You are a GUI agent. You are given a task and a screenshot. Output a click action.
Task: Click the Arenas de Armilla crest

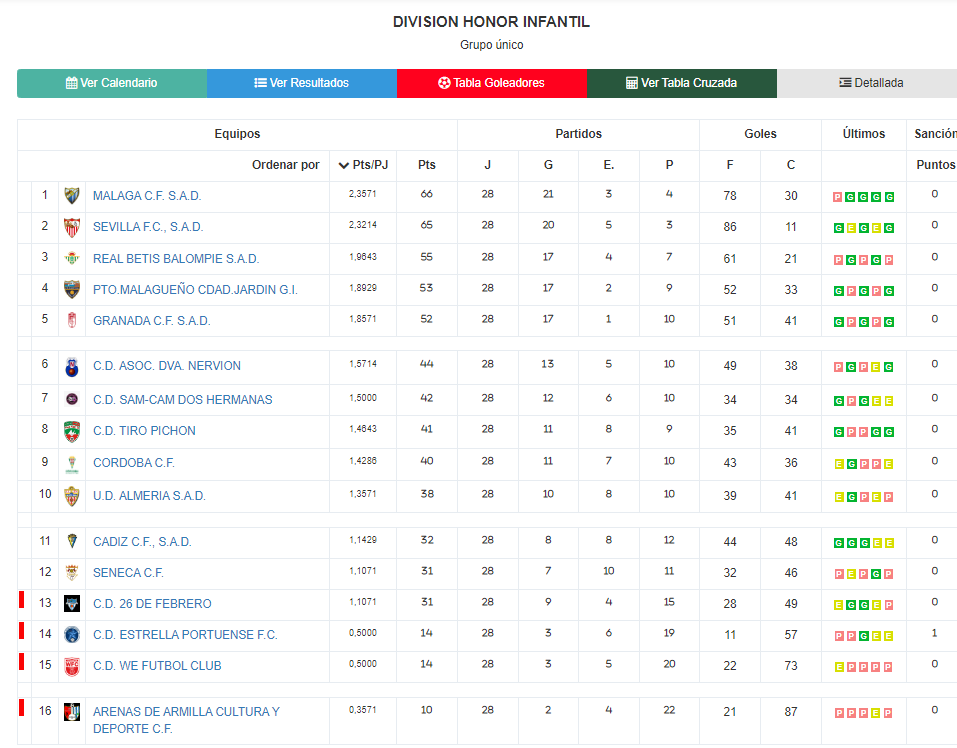[x=72, y=711]
